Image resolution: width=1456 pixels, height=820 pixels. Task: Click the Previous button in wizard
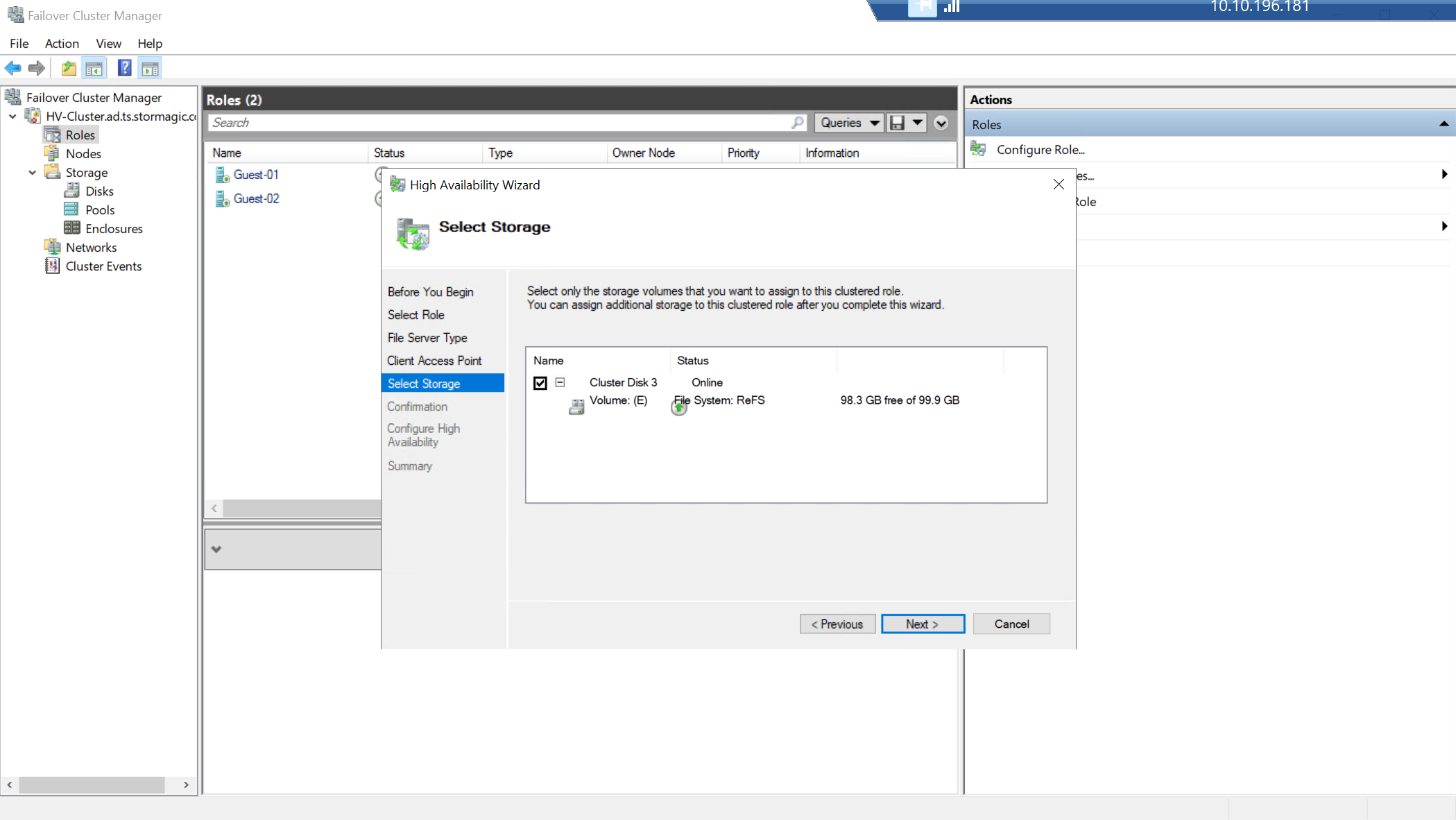pyautogui.click(x=837, y=624)
